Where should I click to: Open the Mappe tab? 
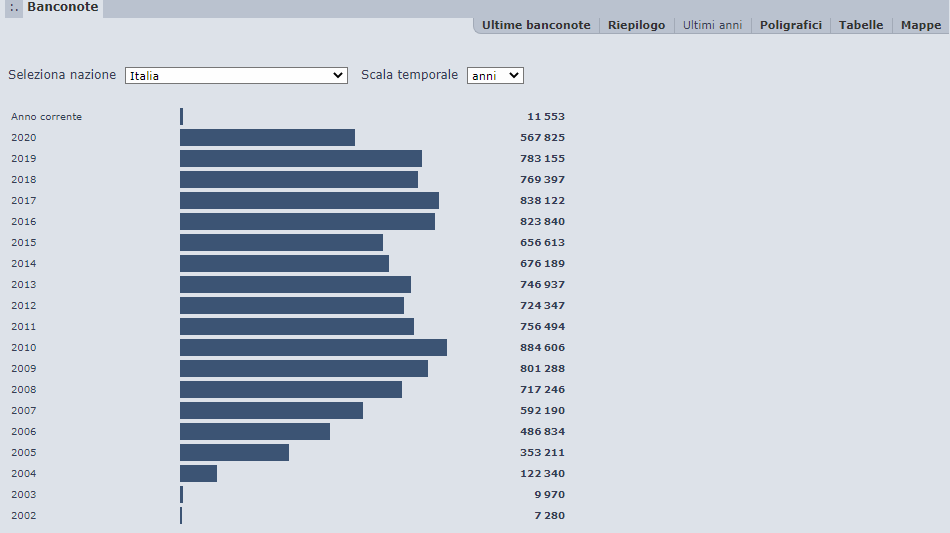point(920,25)
